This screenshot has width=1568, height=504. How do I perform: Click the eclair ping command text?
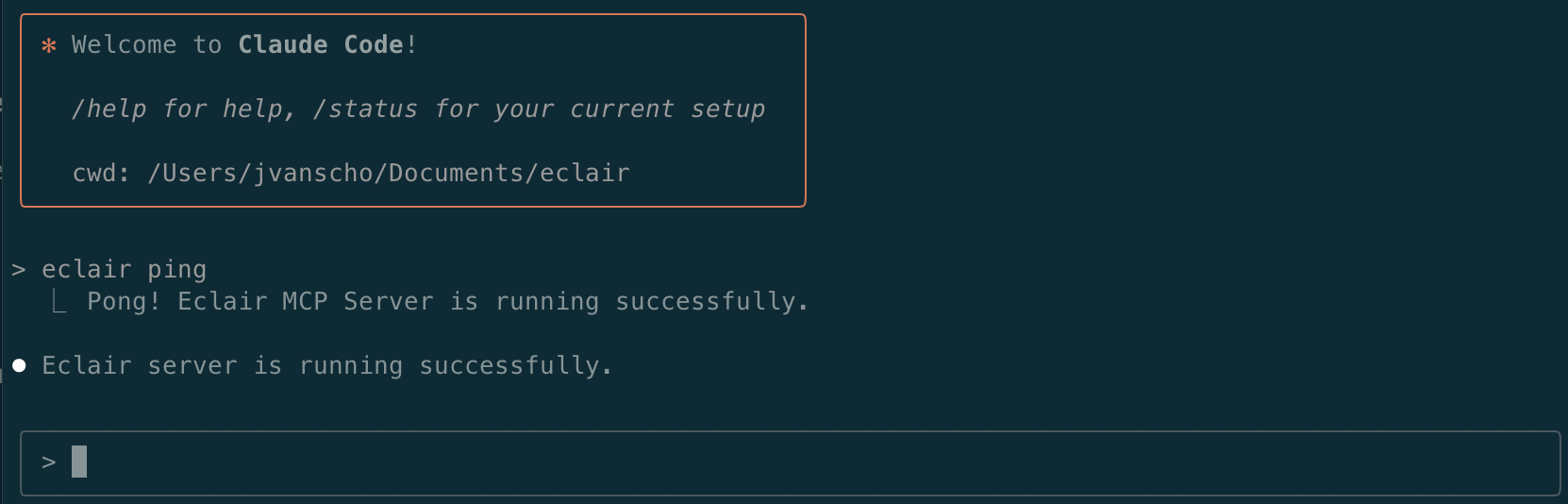click(x=124, y=270)
